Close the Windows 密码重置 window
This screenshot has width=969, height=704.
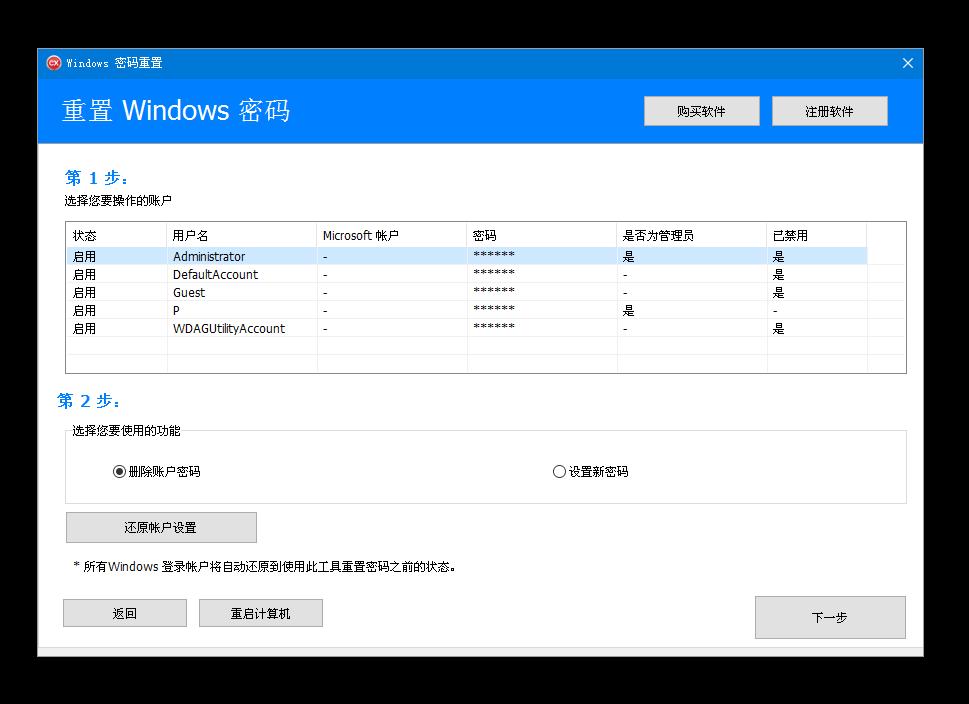tap(908, 63)
